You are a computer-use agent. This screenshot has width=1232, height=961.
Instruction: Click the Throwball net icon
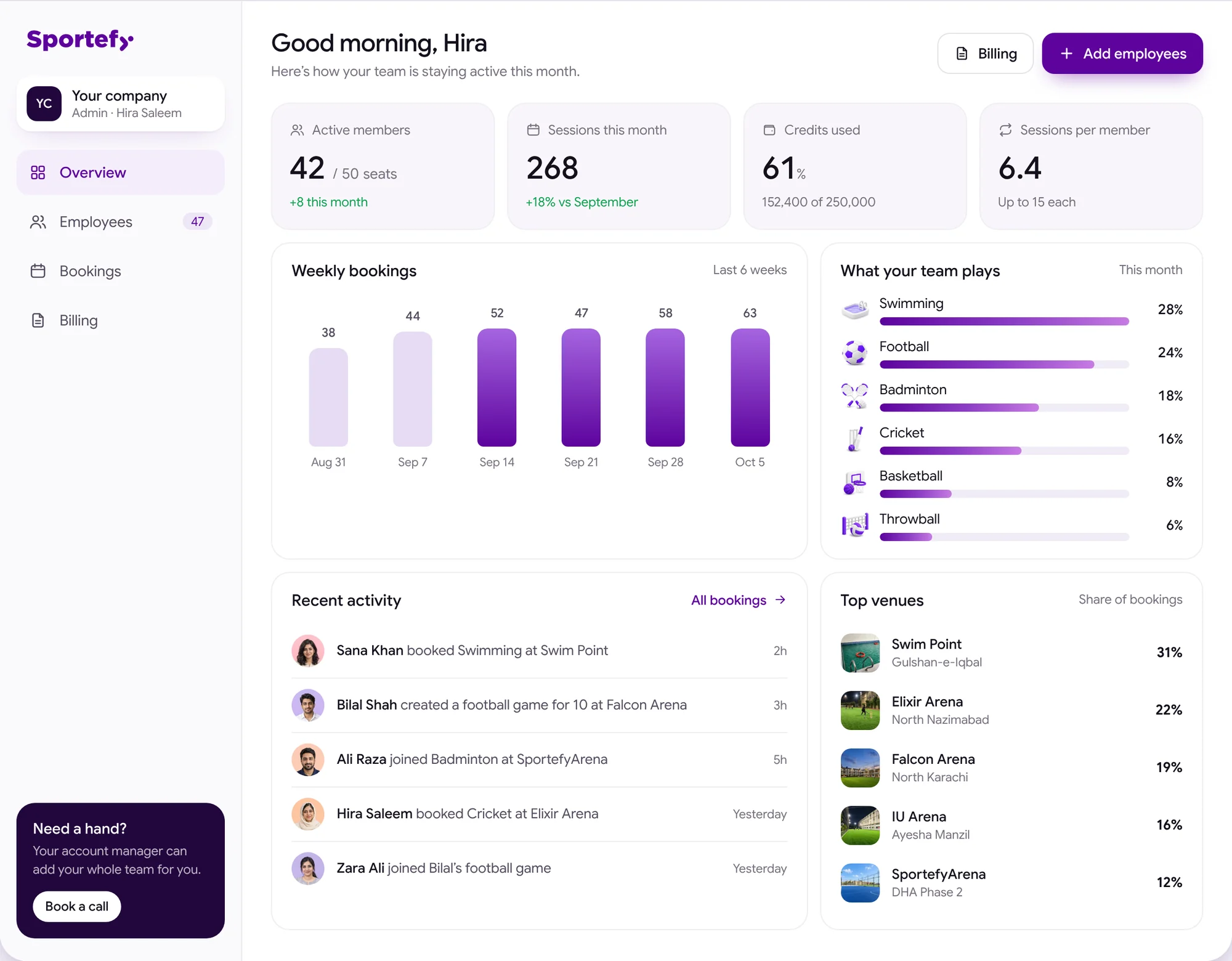(855, 525)
